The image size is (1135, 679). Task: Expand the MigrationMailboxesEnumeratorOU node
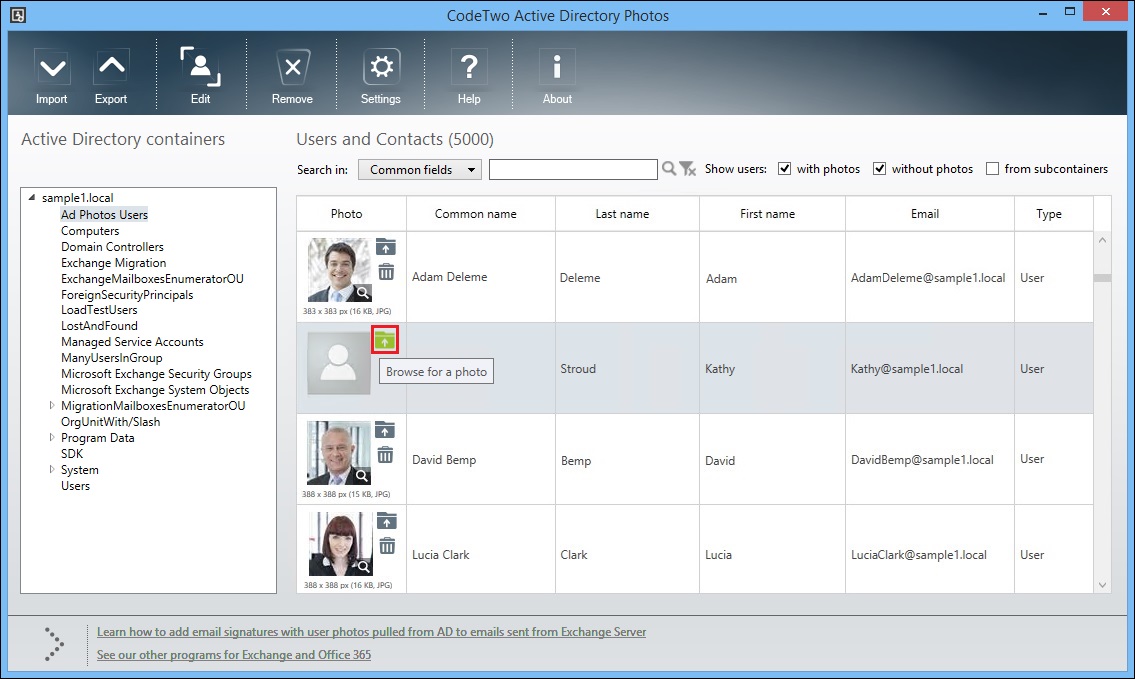(51, 405)
